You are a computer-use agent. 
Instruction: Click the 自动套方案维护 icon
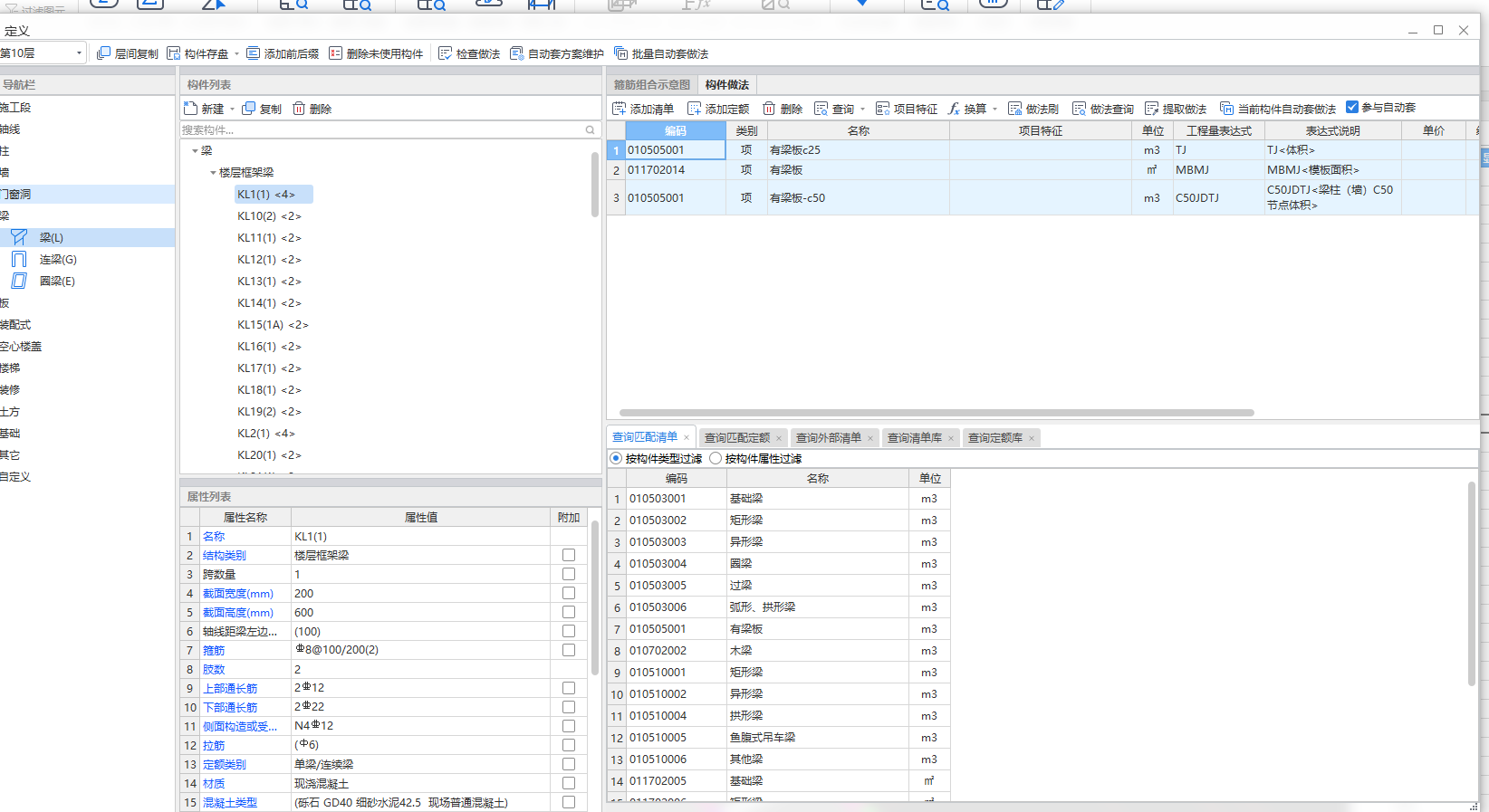(517, 53)
